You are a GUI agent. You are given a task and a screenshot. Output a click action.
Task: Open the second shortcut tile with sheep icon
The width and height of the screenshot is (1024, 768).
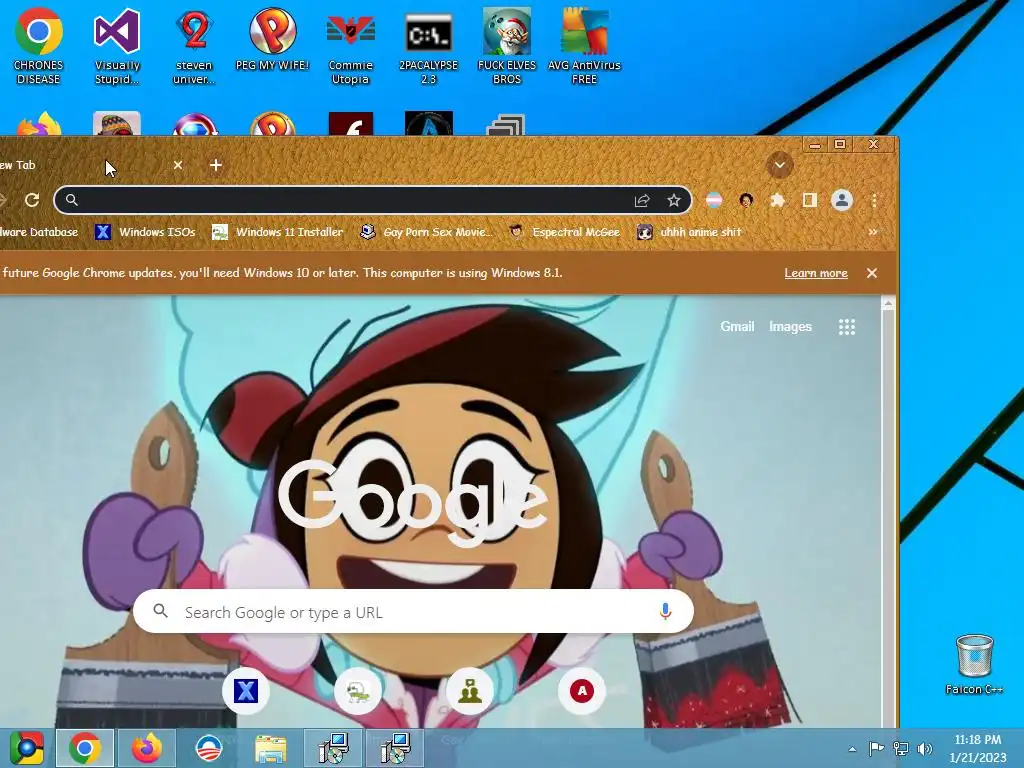(x=358, y=691)
